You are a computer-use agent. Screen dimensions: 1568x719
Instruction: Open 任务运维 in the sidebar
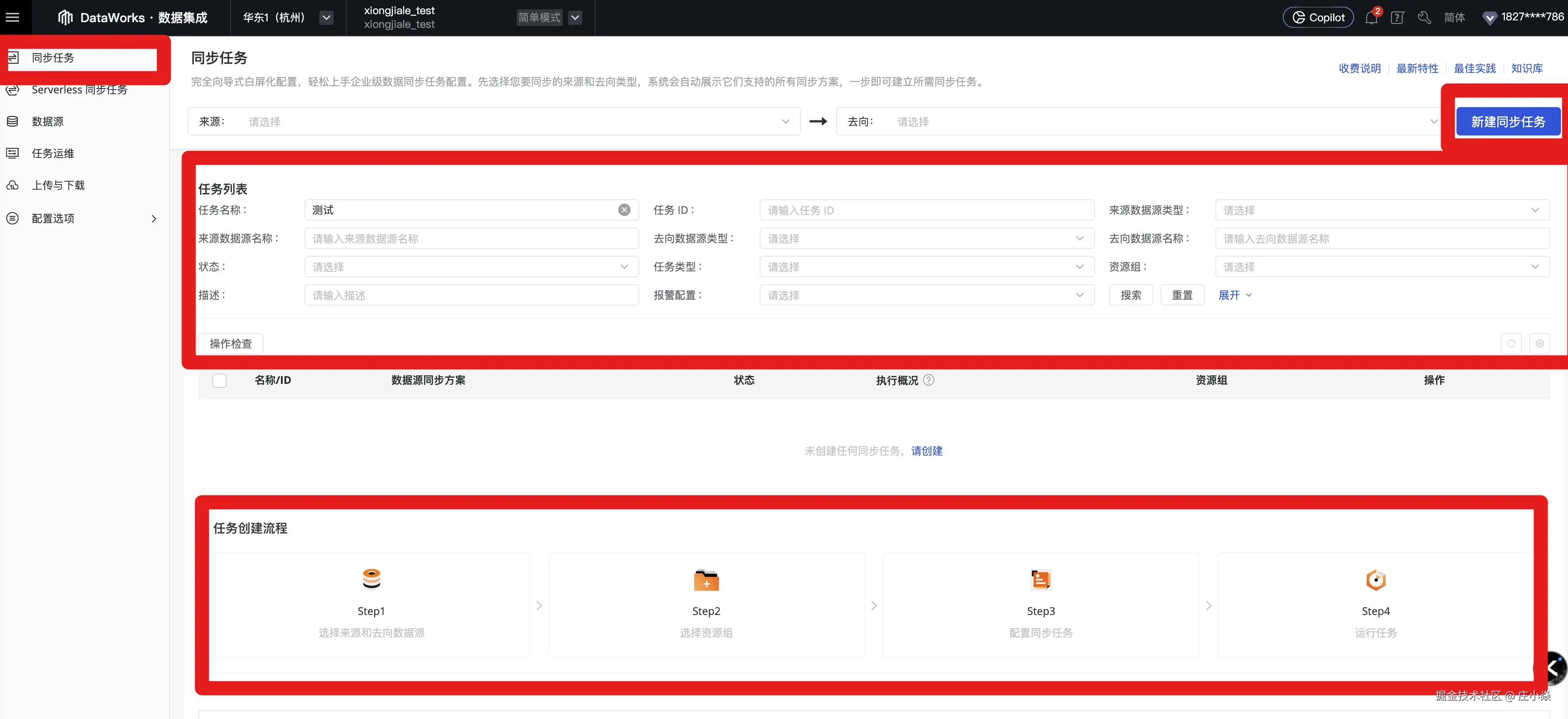(52, 154)
